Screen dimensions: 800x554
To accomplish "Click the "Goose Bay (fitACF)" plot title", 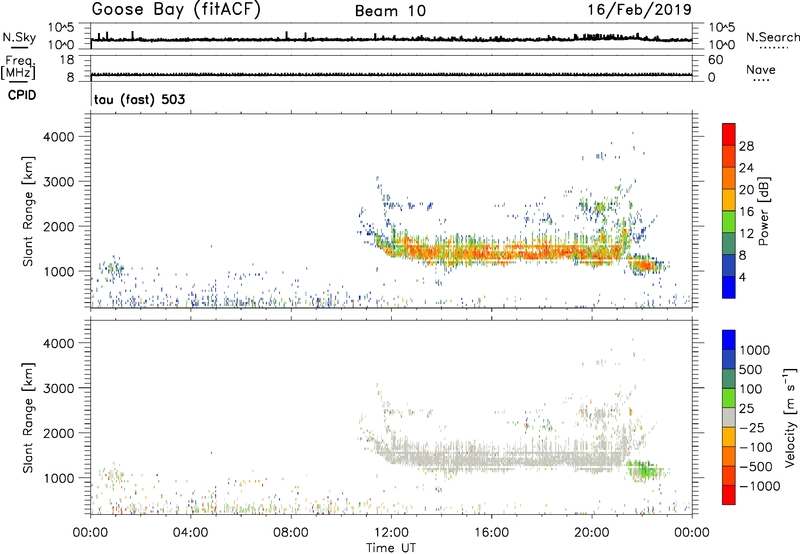I will point(176,10).
